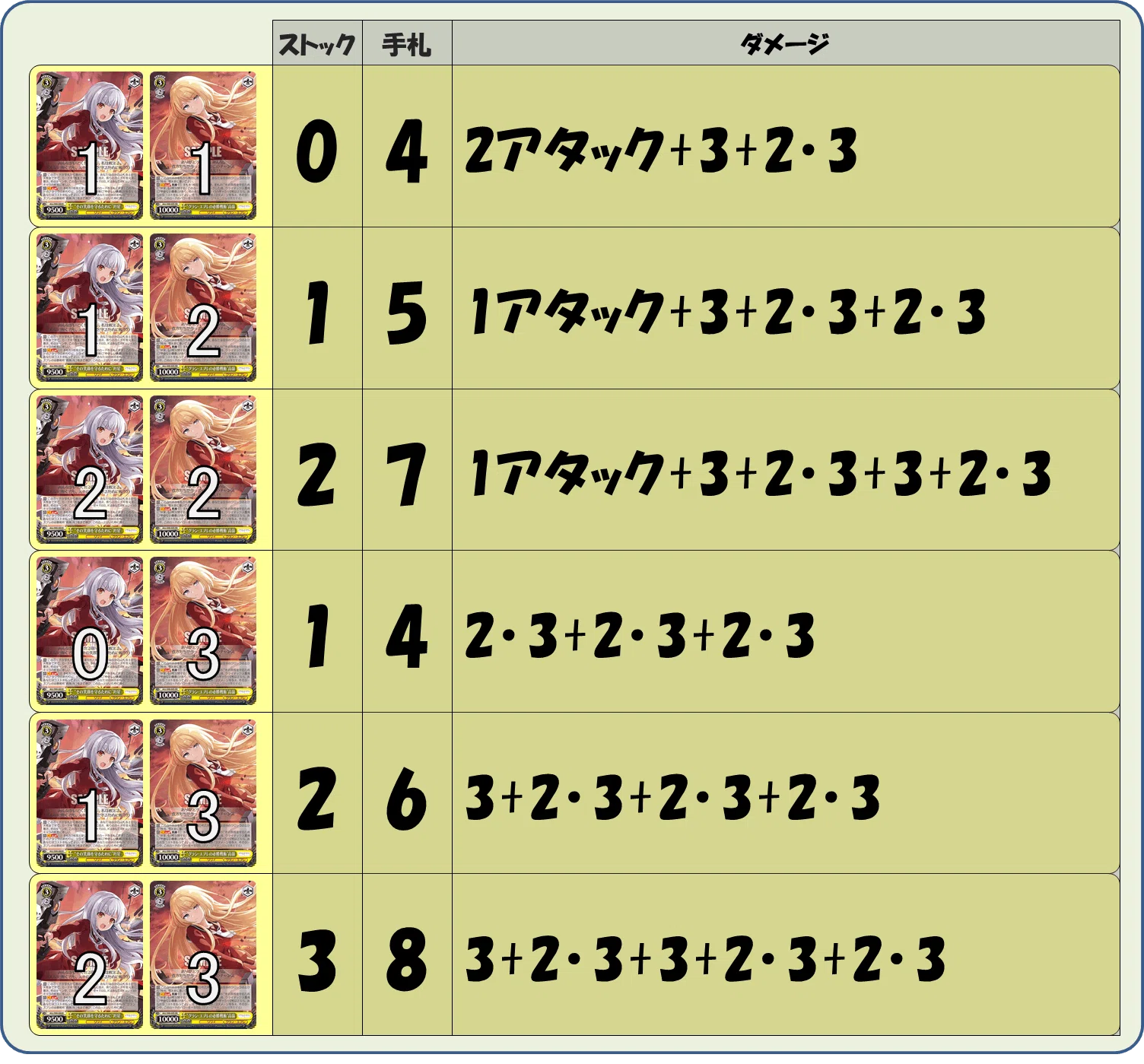Select silver-haired card marked 1 in fifth row
This screenshot has height=1064, width=1144.
[90, 793]
